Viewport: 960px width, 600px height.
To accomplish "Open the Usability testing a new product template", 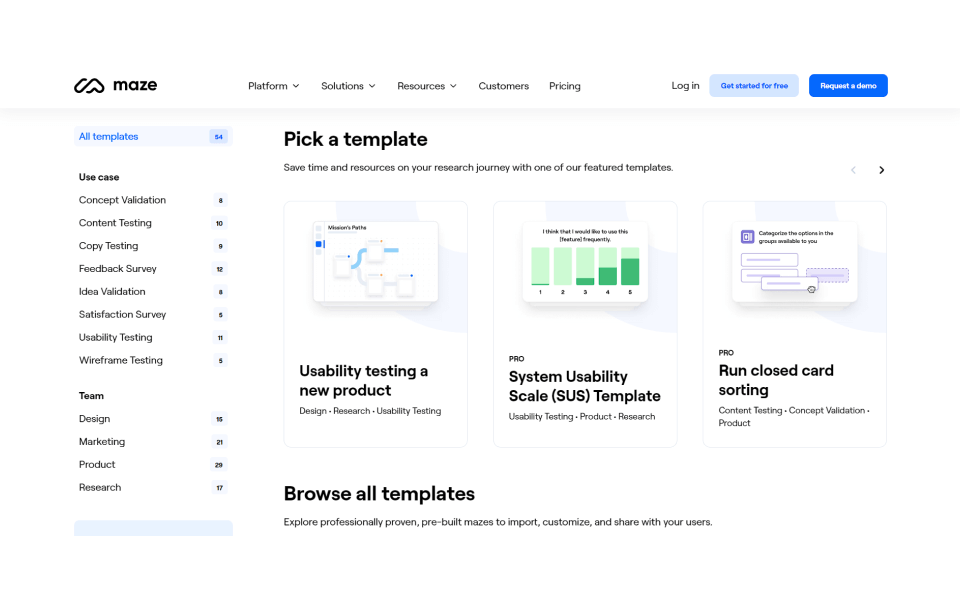I will point(375,323).
